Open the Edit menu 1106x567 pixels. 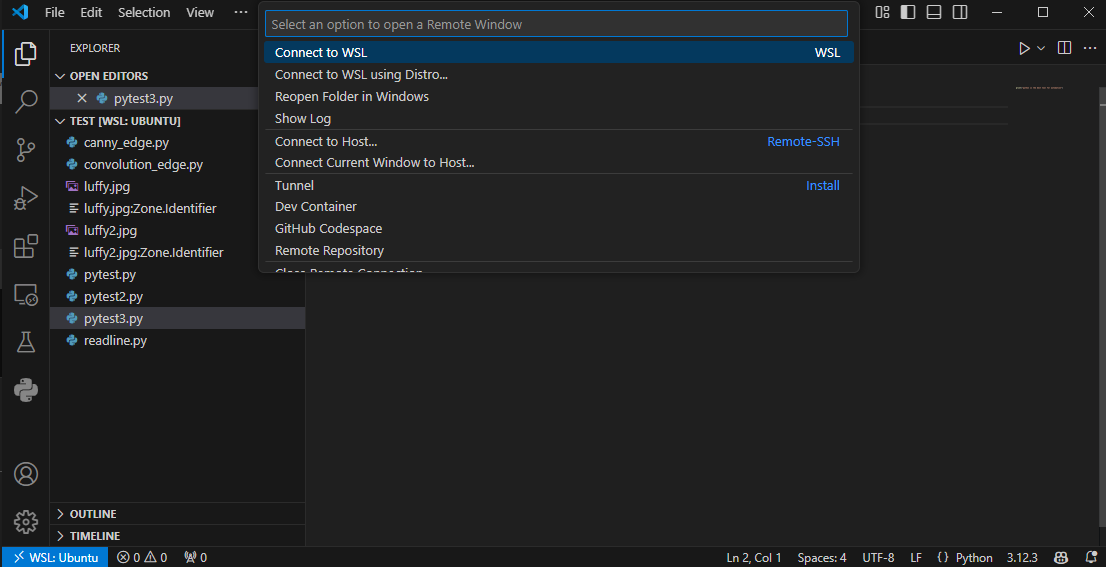(91, 12)
